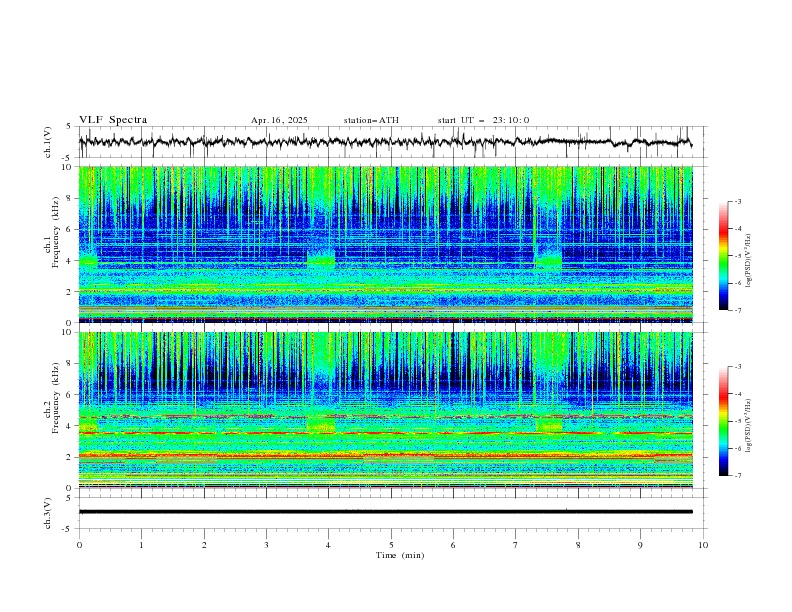The height and width of the screenshot is (612, 792).
Task: Click the time axis tick label '3'
Action: coord(266,545)
